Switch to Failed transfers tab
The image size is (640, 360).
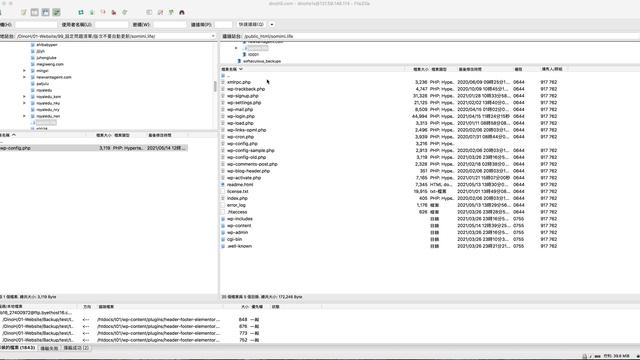pyautogui.click(x=49, y=348)
